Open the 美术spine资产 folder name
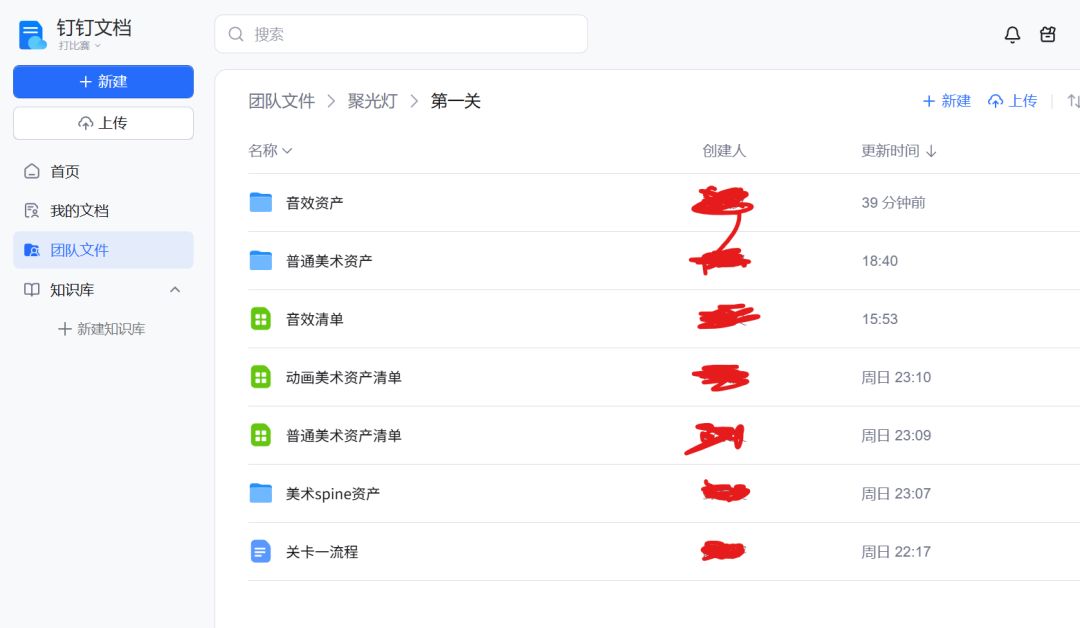This screenshot has height=628, width=1080. pos(333,494)
